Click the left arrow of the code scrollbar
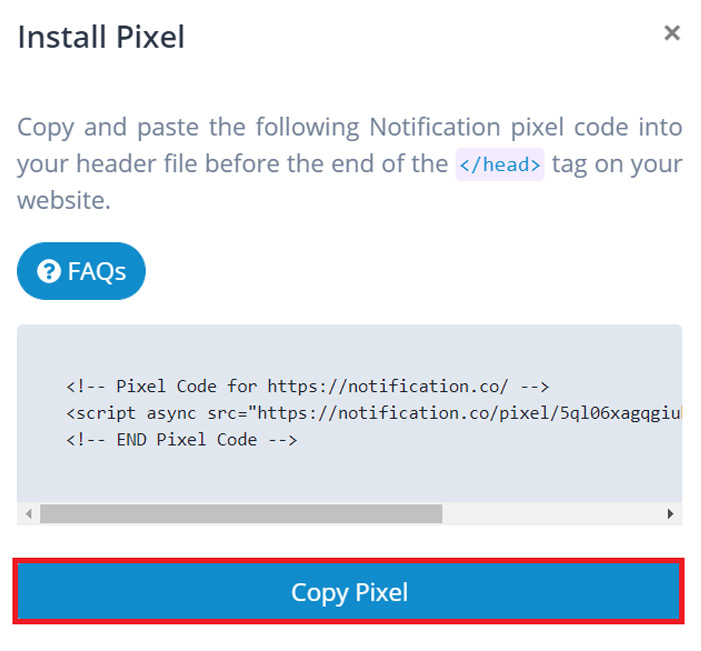The image size is (701, 651). pos(29,514)
